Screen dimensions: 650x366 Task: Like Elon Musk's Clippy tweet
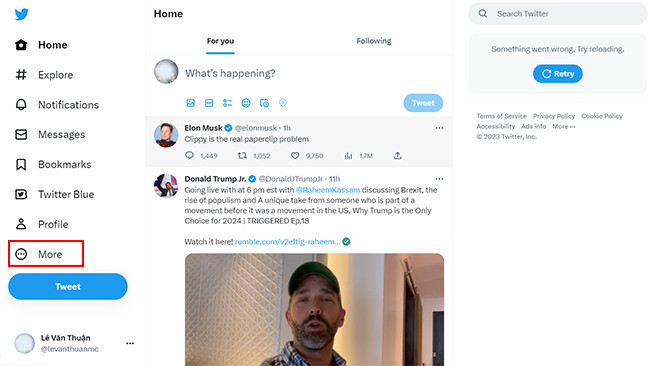click(x=295, y=155)
